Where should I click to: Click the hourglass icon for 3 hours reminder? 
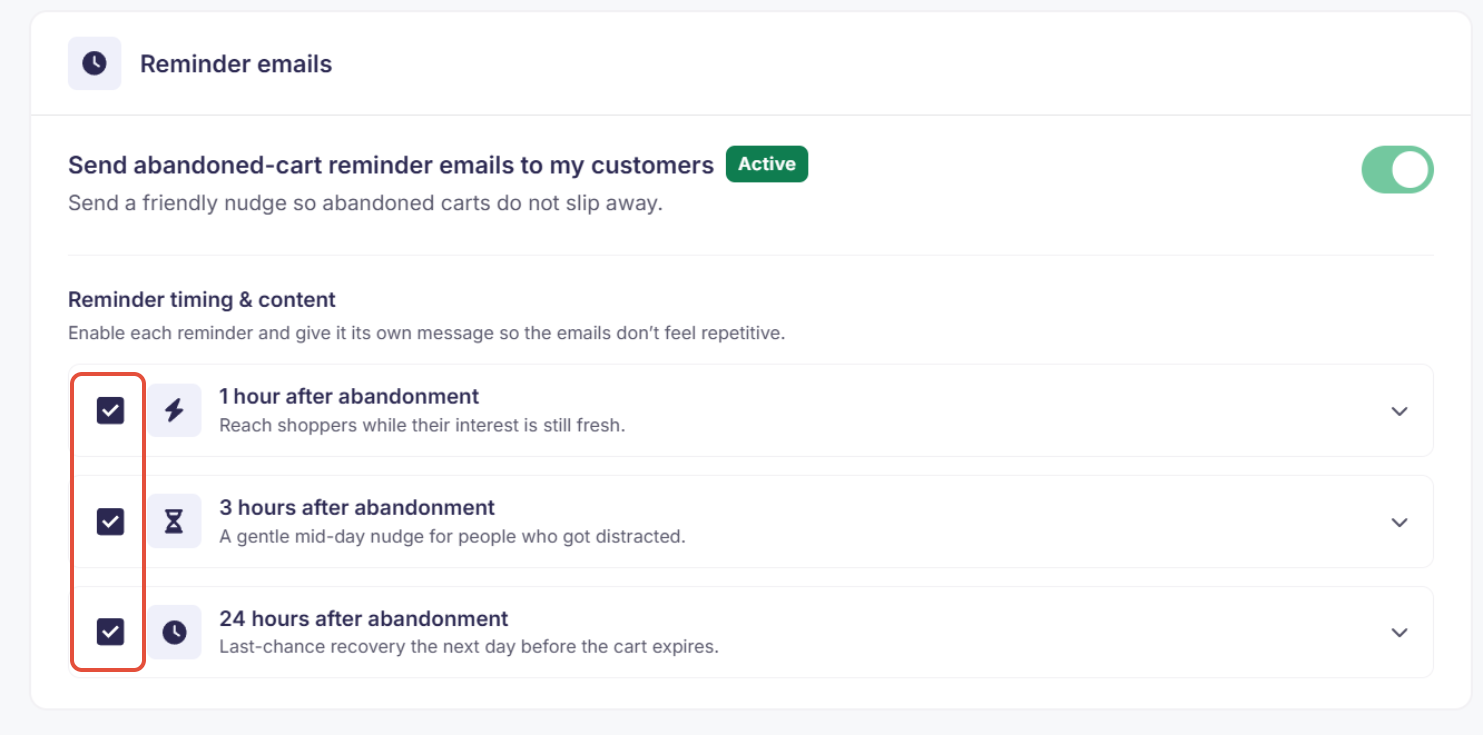click(x=175, y=521)
